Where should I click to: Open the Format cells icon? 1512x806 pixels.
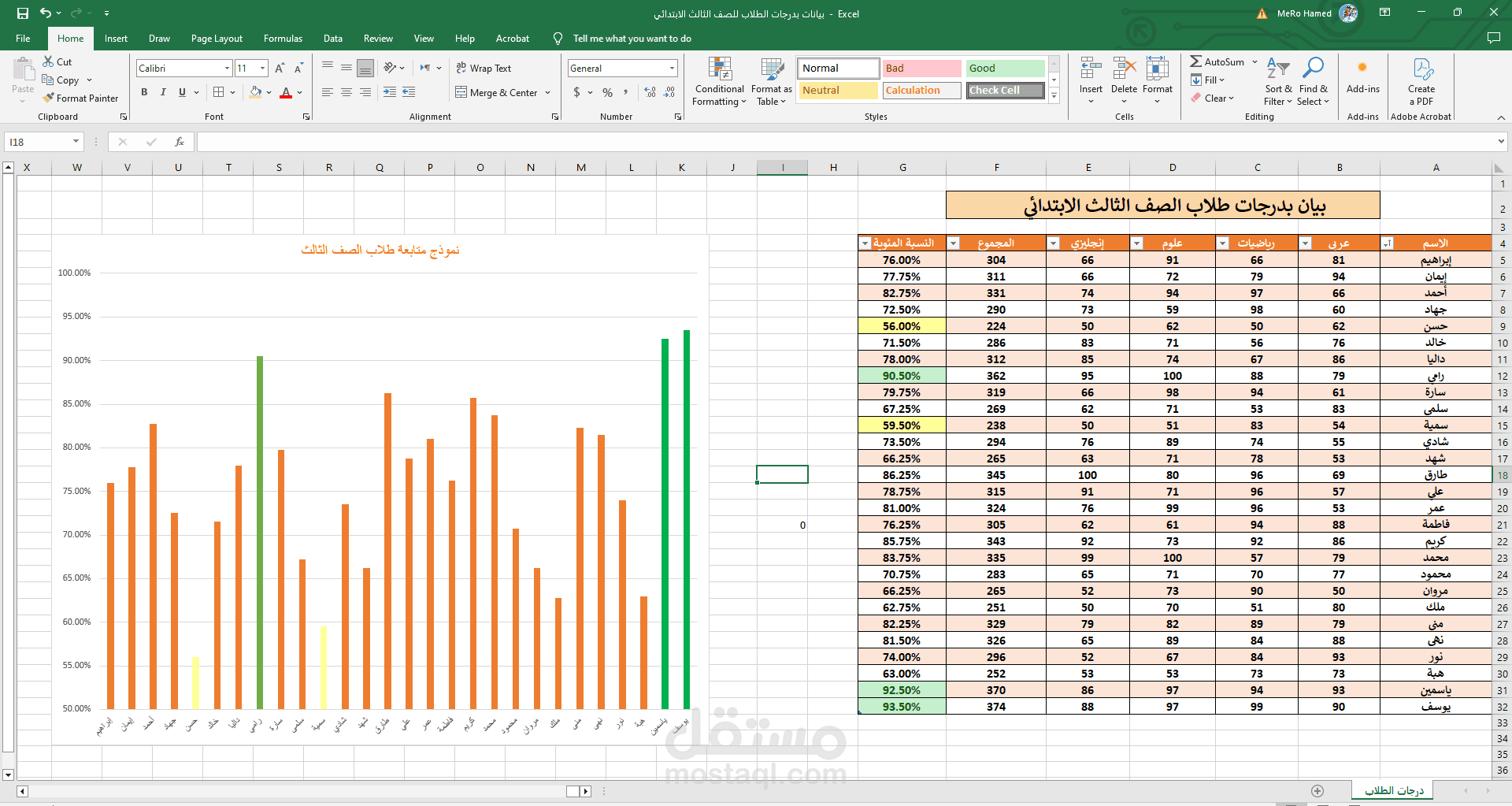(1158, 69)
